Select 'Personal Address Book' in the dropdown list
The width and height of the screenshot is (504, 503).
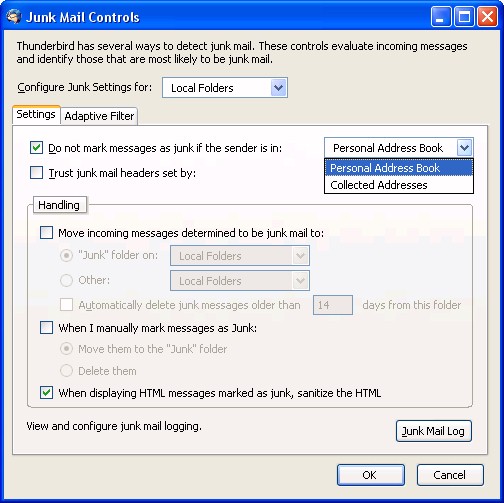(x=399, y=168)
